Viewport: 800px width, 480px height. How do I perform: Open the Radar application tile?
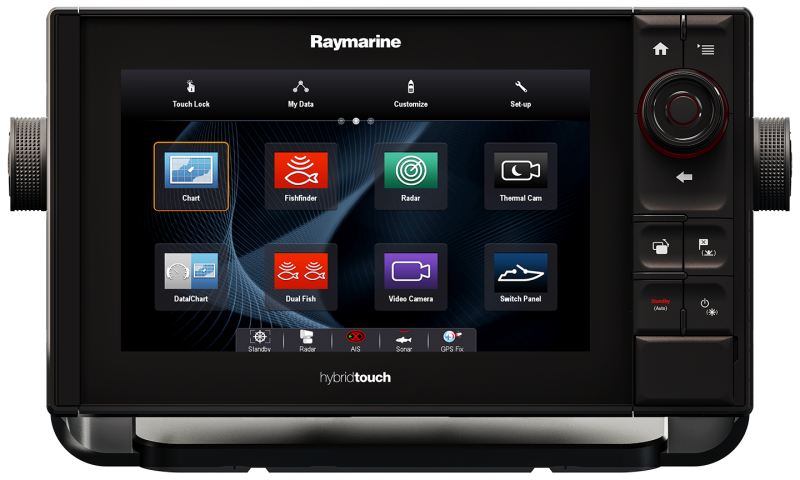click(411, 176)
